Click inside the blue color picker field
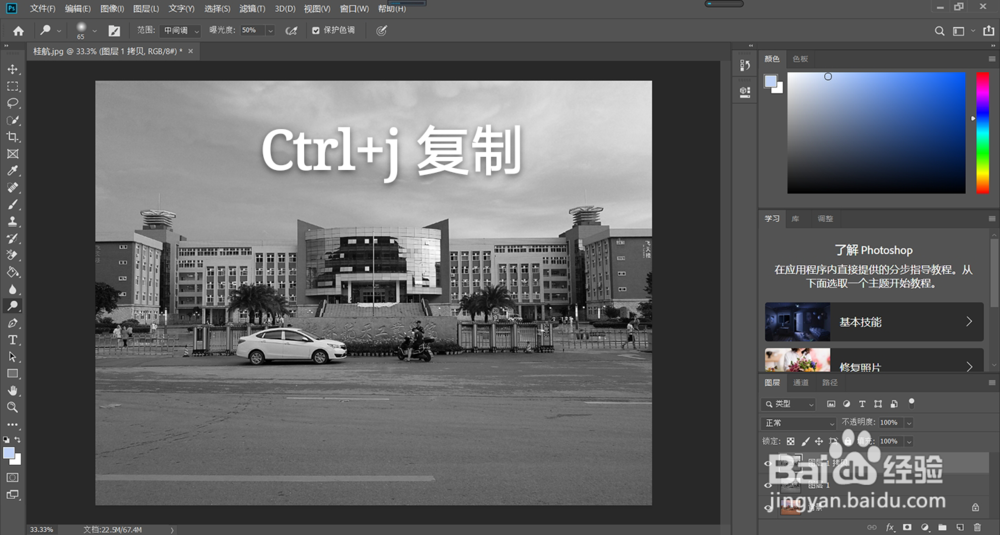This screenshot has height=535, width=1000. click(x=876, y=133)
